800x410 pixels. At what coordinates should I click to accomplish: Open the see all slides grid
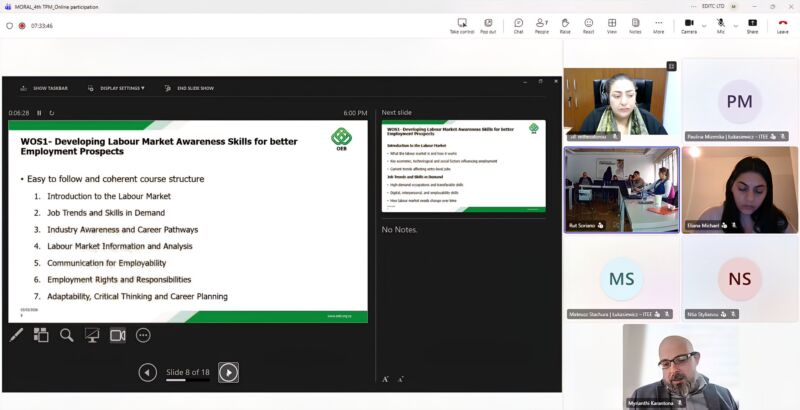pos(41,335)
